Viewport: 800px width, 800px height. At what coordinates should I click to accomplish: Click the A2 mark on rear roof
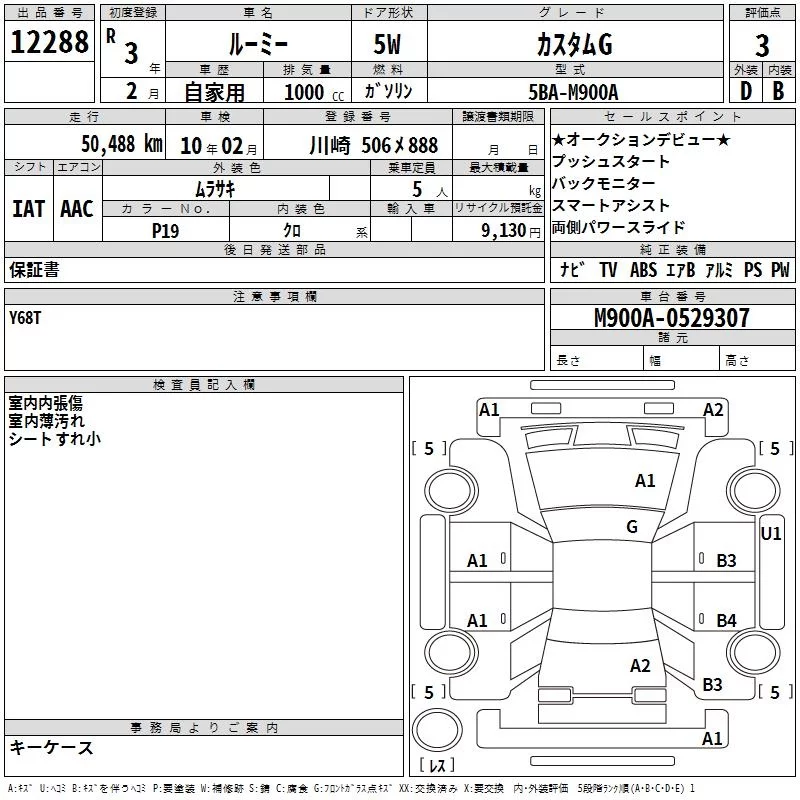point(640,666)
